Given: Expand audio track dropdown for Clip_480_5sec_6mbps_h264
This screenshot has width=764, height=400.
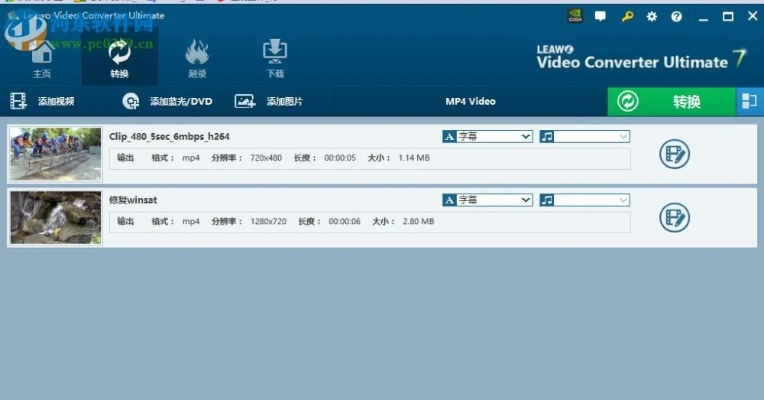Looking at the screenshot, I should tap(623, 136).
